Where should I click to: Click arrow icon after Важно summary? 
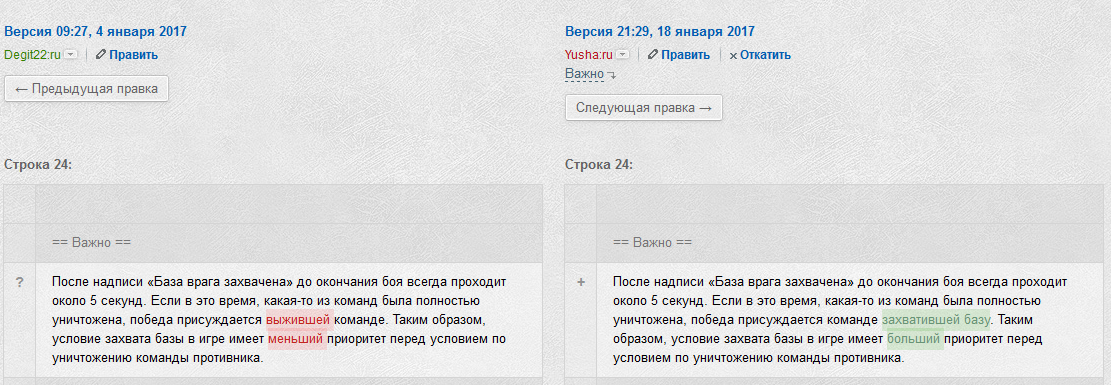[611, 75]
